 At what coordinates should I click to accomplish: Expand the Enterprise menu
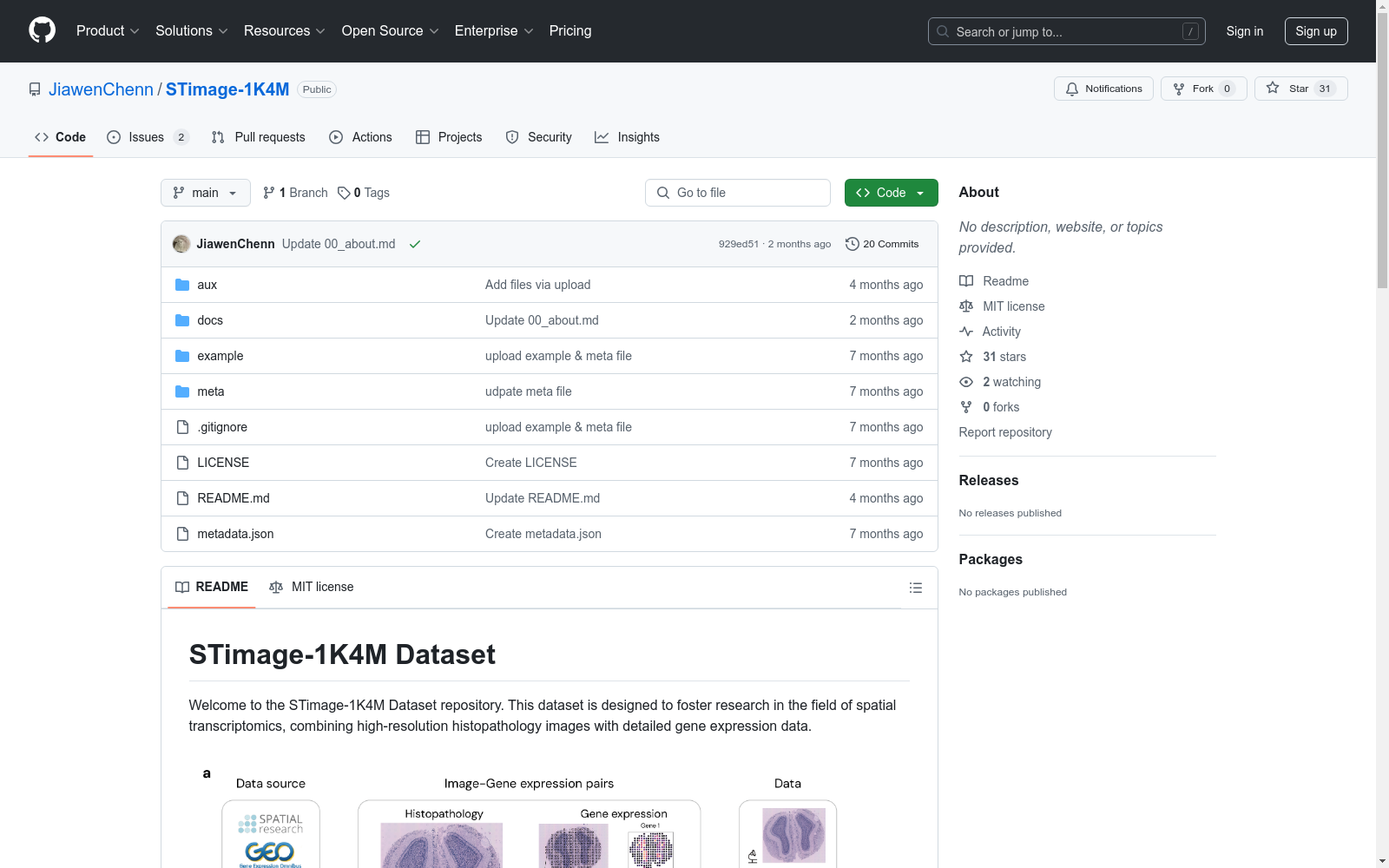pyautogui.click(x=494, y=30)
